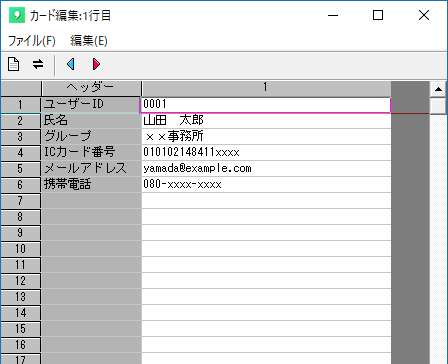This screenshot has width=448, height=364.
Task: Select row number 1 header
Action: pos(21,105)
